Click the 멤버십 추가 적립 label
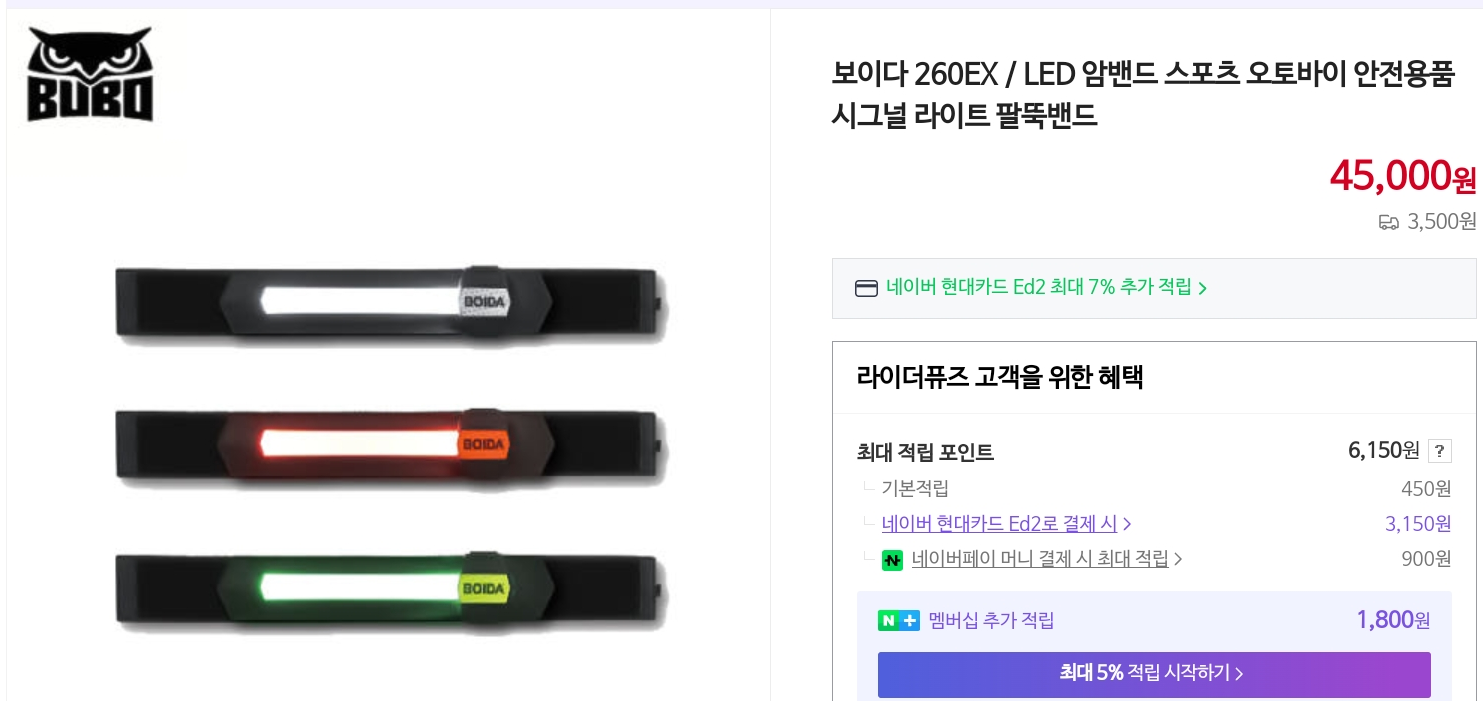This screenshot has width=1483, height=701. [x=991, y=621]
